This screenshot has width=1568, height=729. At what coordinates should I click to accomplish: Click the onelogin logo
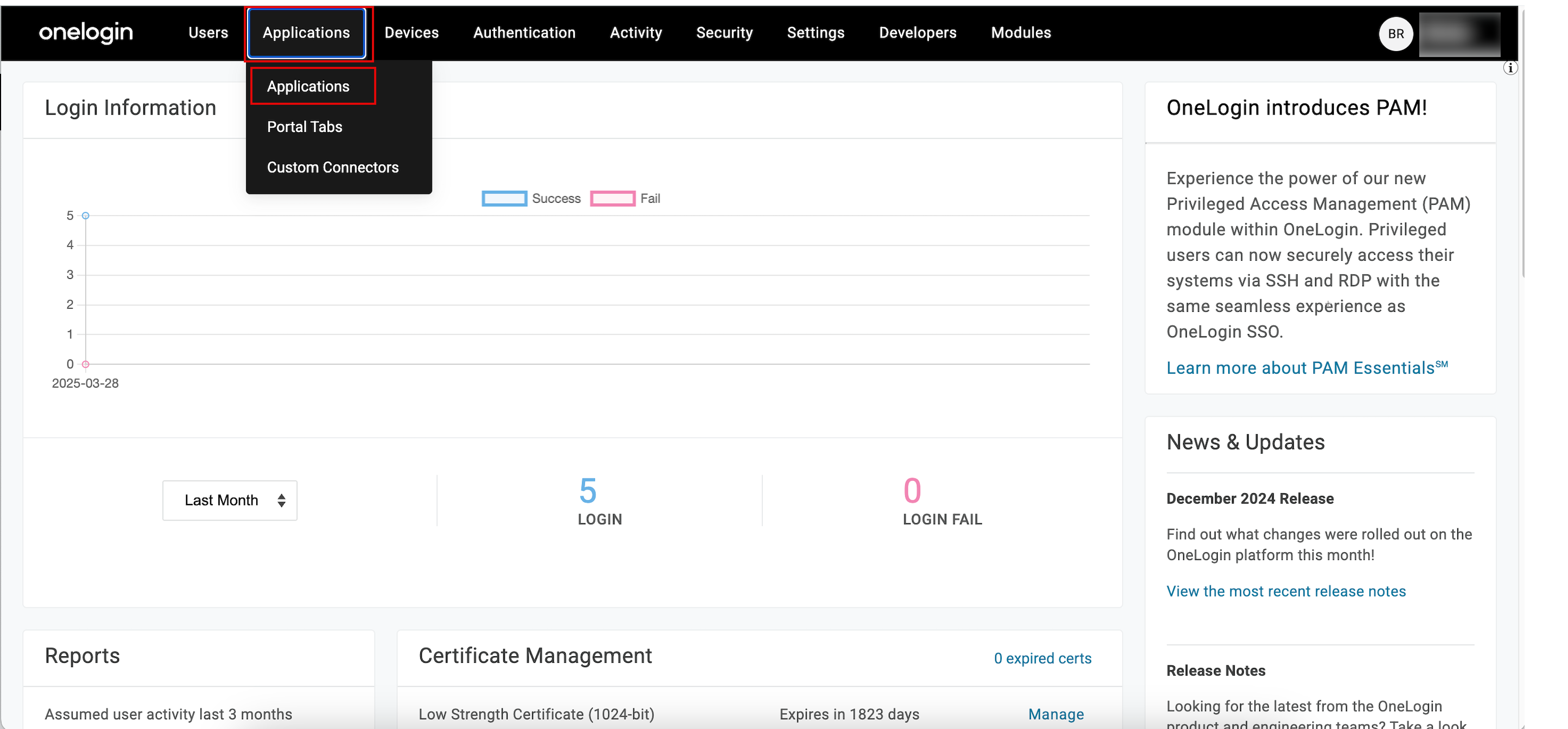pyautogui.click(x=86, y=32)
